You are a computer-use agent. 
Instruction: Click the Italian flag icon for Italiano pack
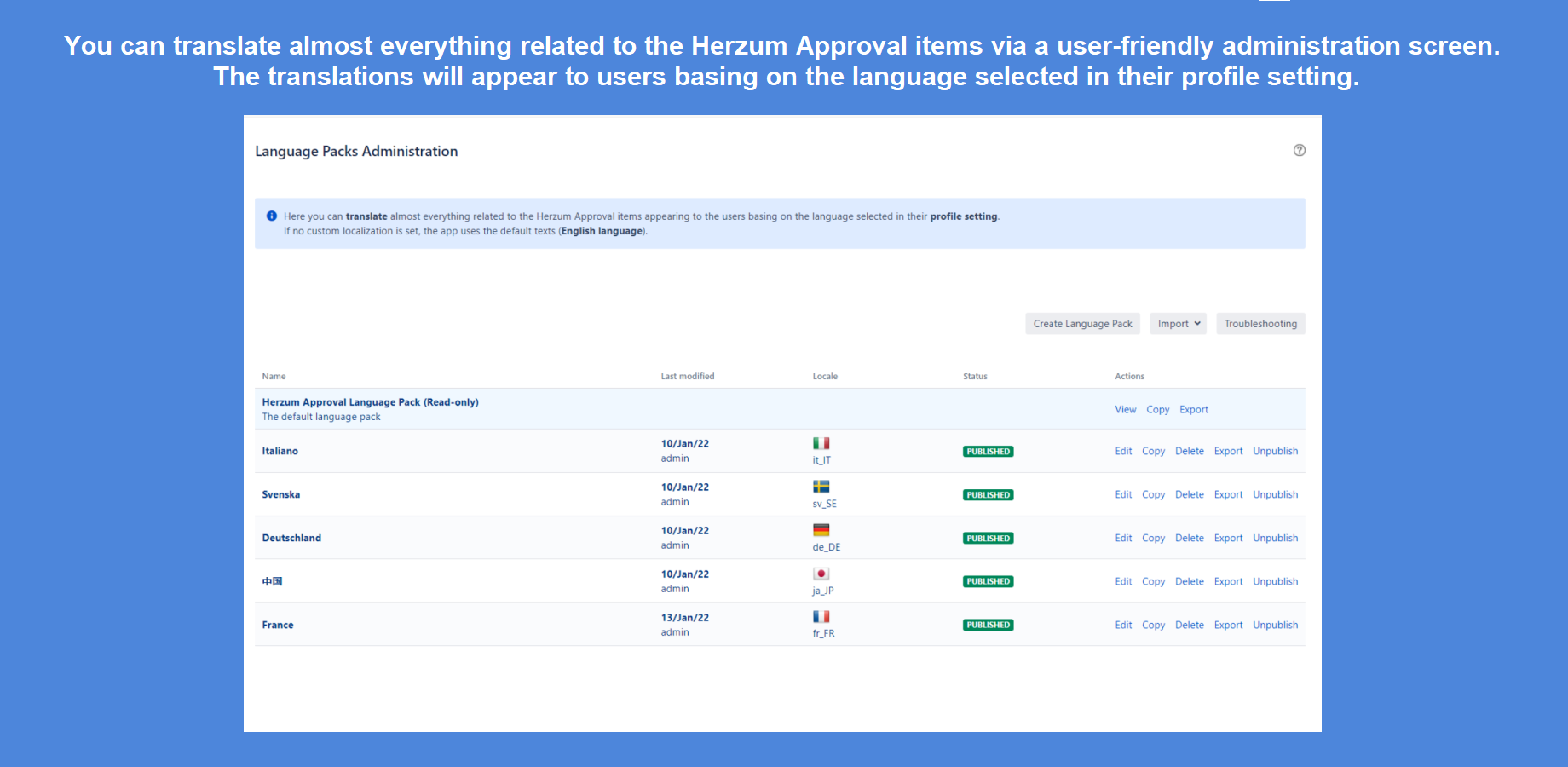(x=821, y=442)
